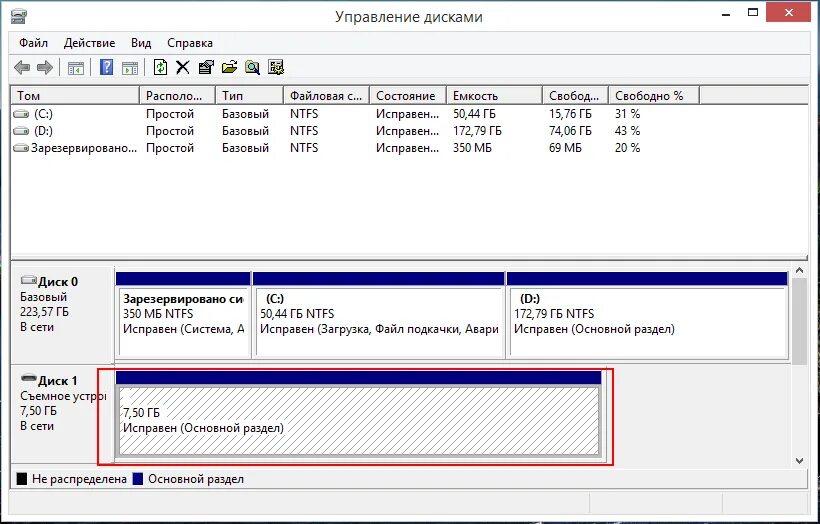820x524 pixels.
Task: Select Зарезервировано 350 МБ partition on Disk 0
Action: [183, 315]
